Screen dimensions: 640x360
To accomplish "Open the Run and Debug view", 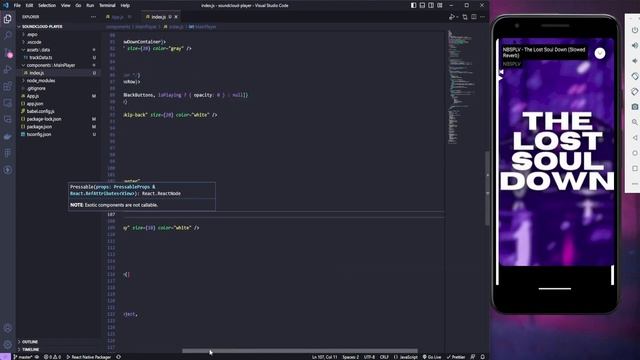I will click(7, 69).
